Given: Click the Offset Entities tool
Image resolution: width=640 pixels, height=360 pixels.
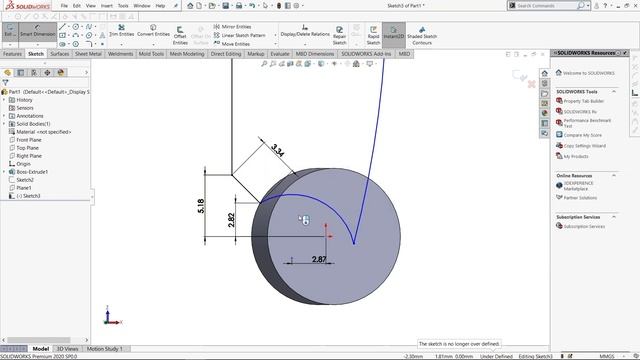Looking at the screenshot, I should tap(180, 35).
